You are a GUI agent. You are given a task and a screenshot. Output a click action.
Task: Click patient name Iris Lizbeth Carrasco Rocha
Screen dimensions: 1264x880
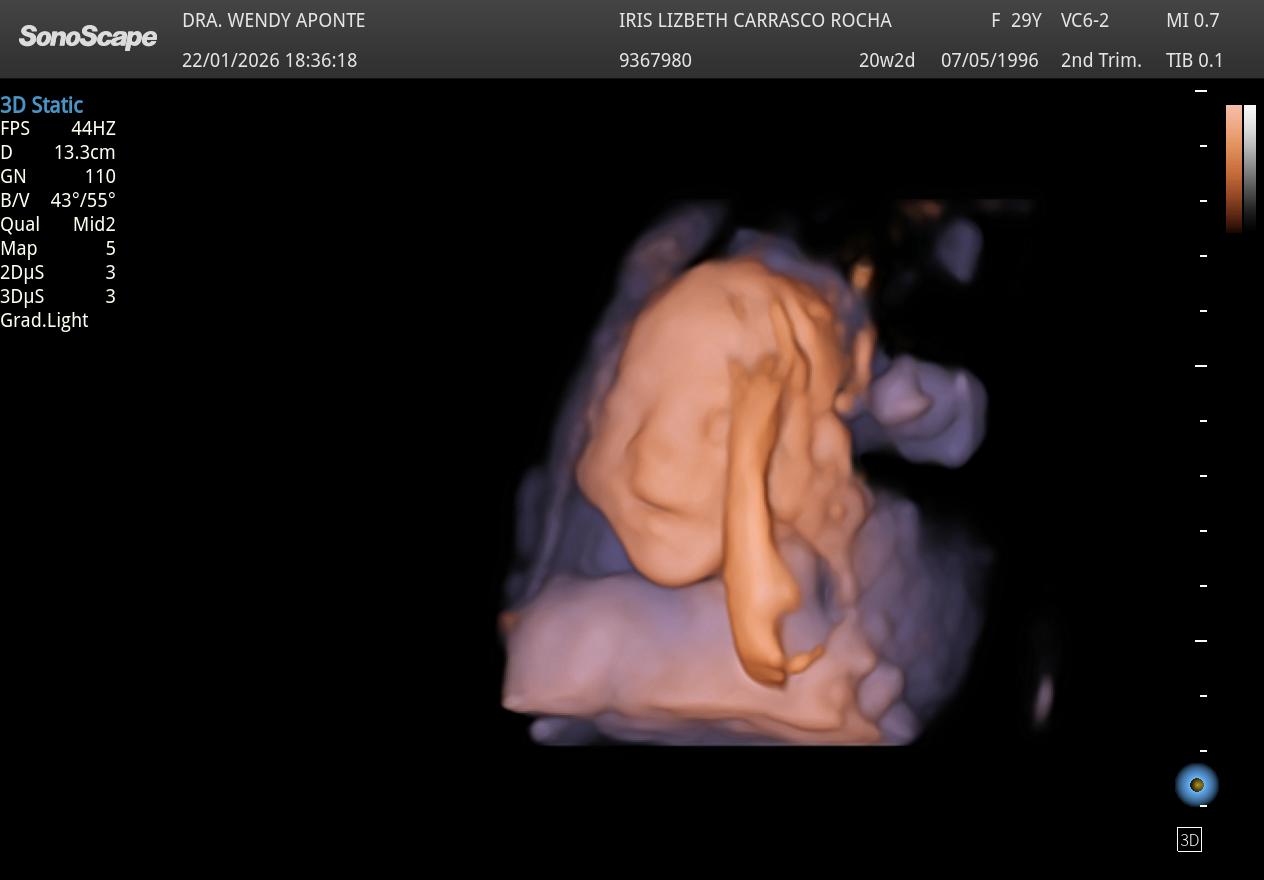click(x=755, y=20)
